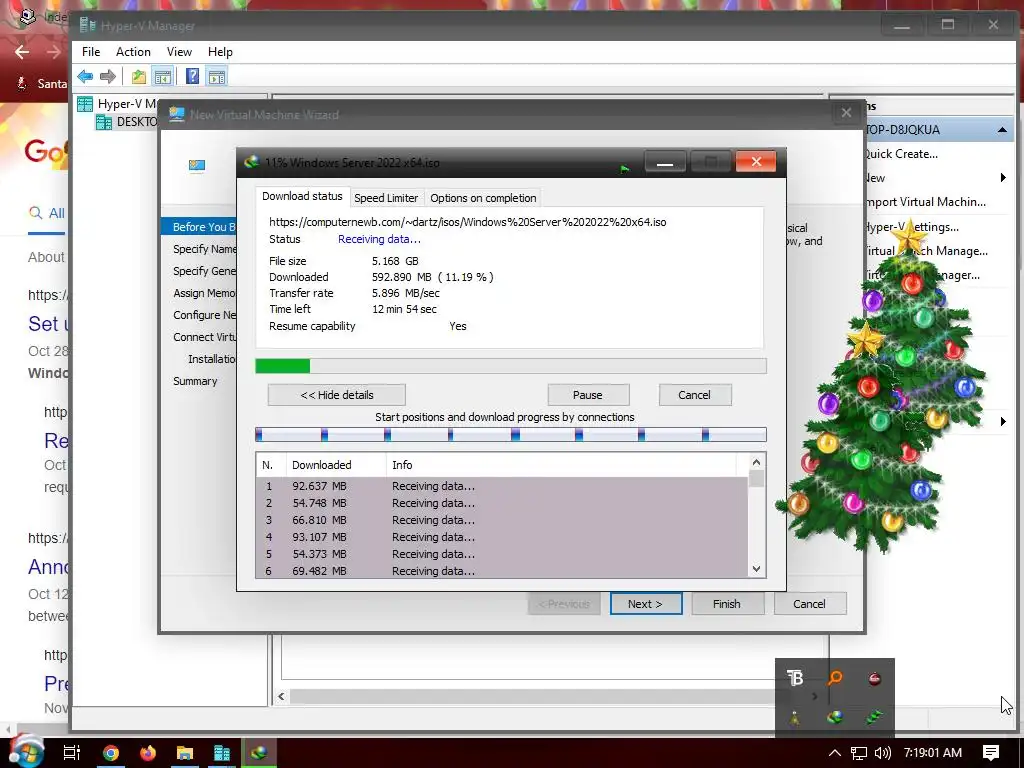The image size is (1024, 768).
Task: Click the Google All search tab in browser
Action: tap(47, 213)
